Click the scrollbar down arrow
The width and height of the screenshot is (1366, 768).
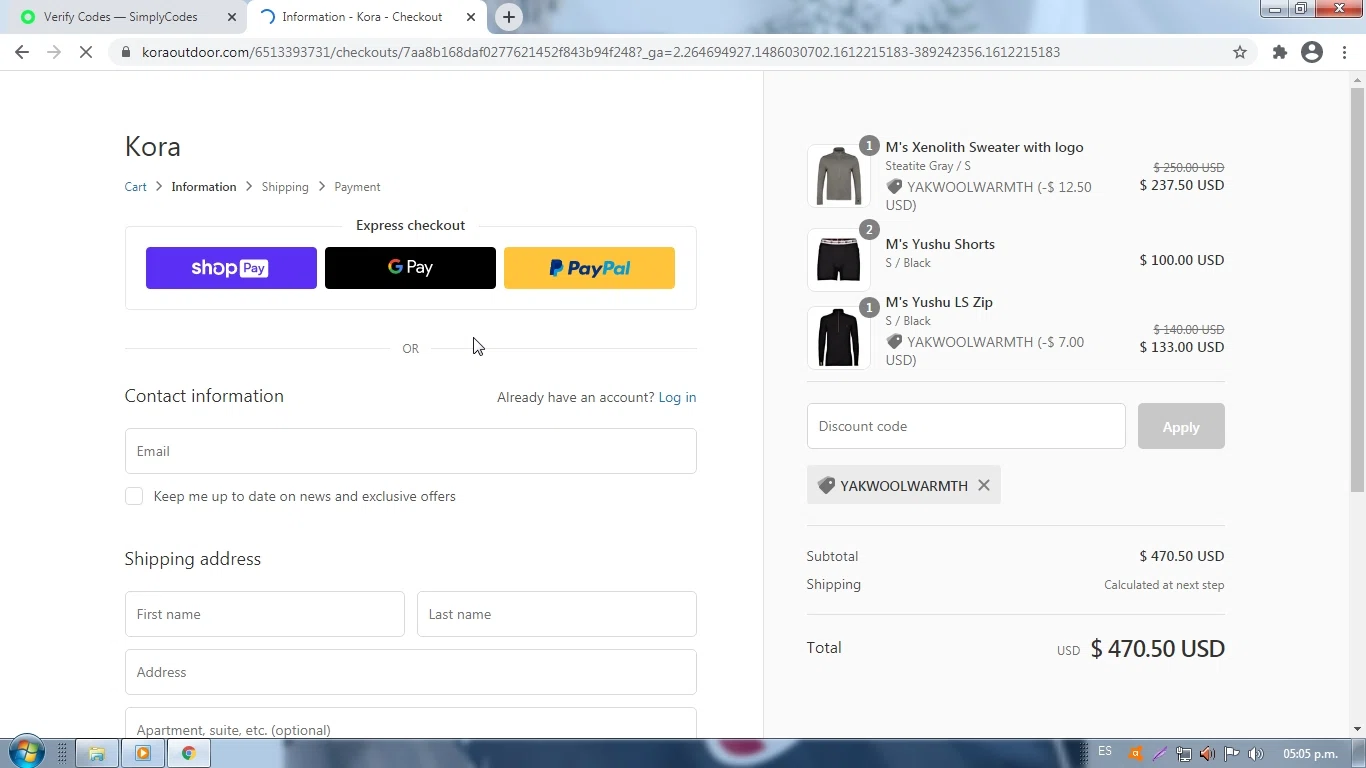[1357, 729]
